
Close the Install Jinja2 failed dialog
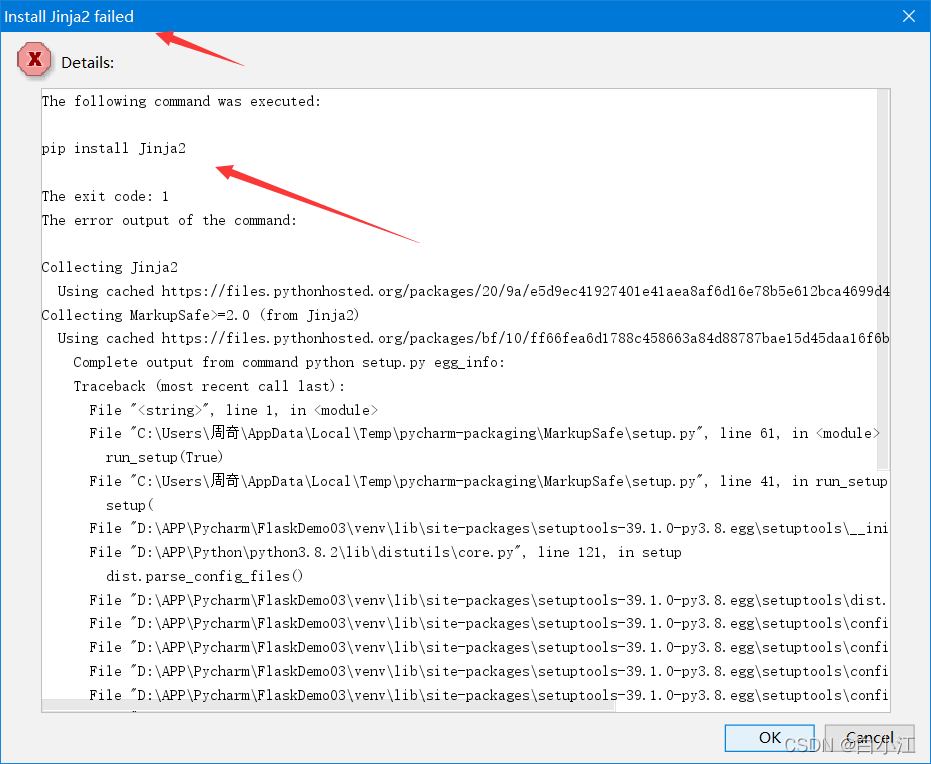pyautogui.click(x=908, y=16)
